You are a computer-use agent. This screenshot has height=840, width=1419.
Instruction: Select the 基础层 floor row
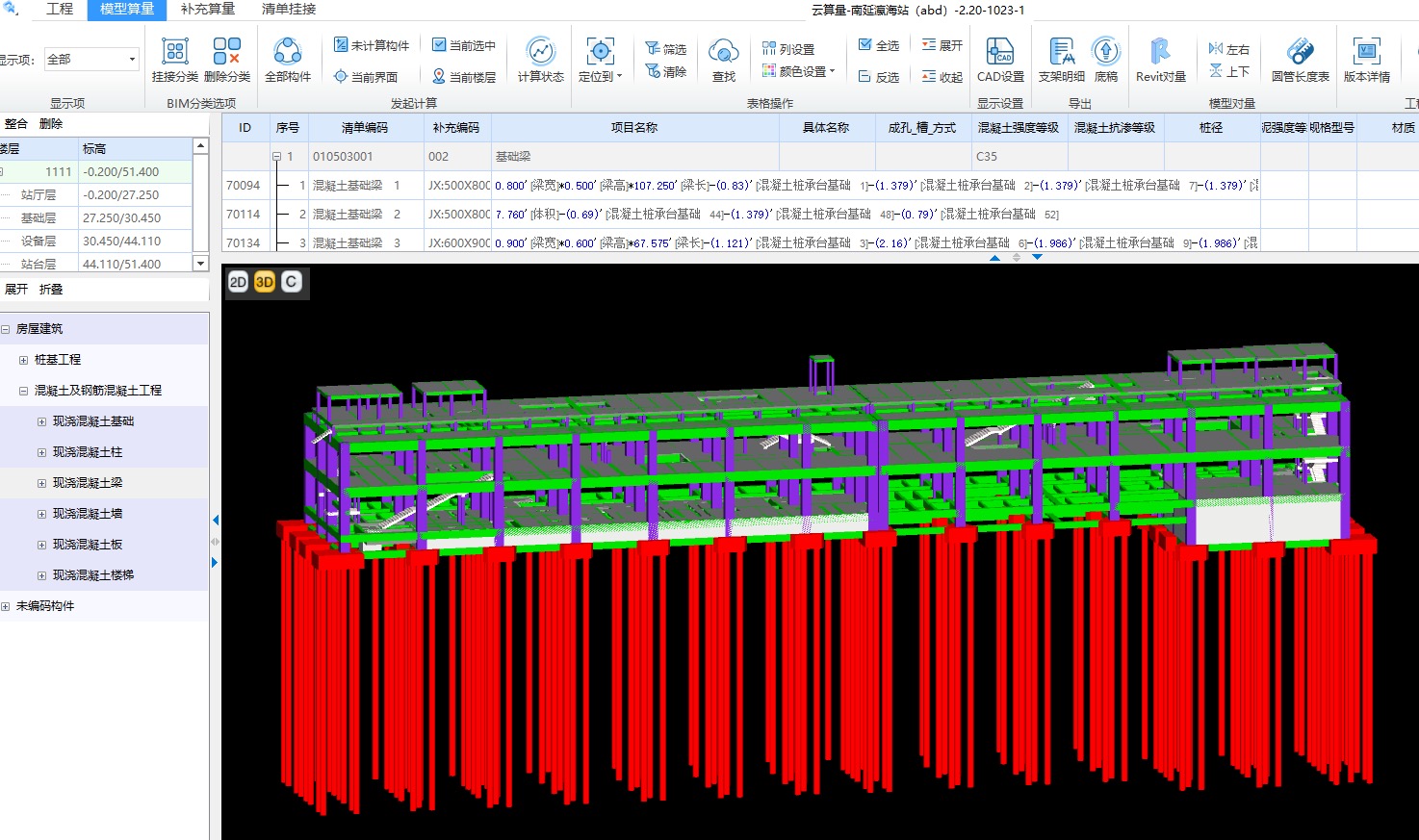[x=39, y=218]
